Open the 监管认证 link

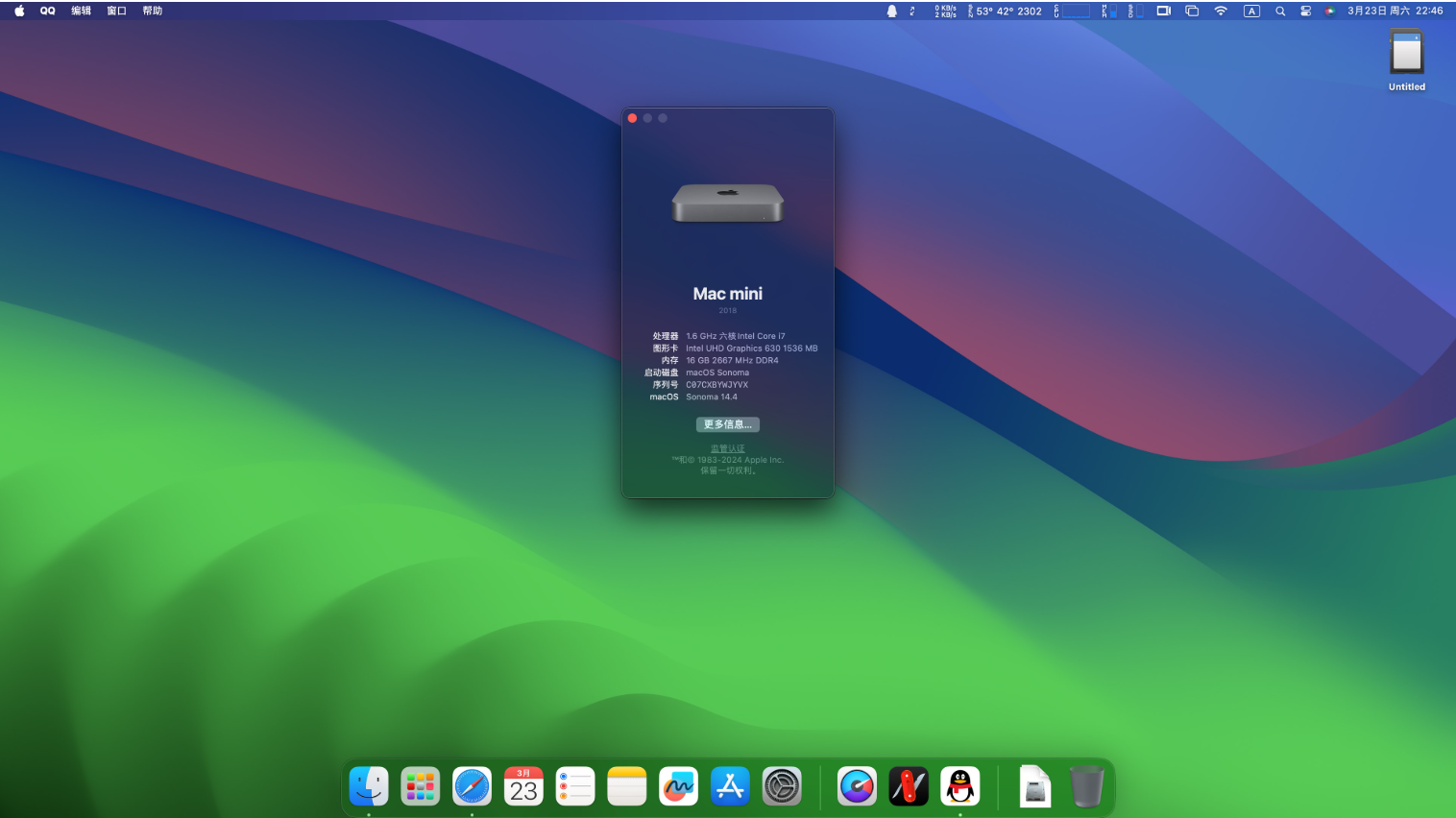728,448
